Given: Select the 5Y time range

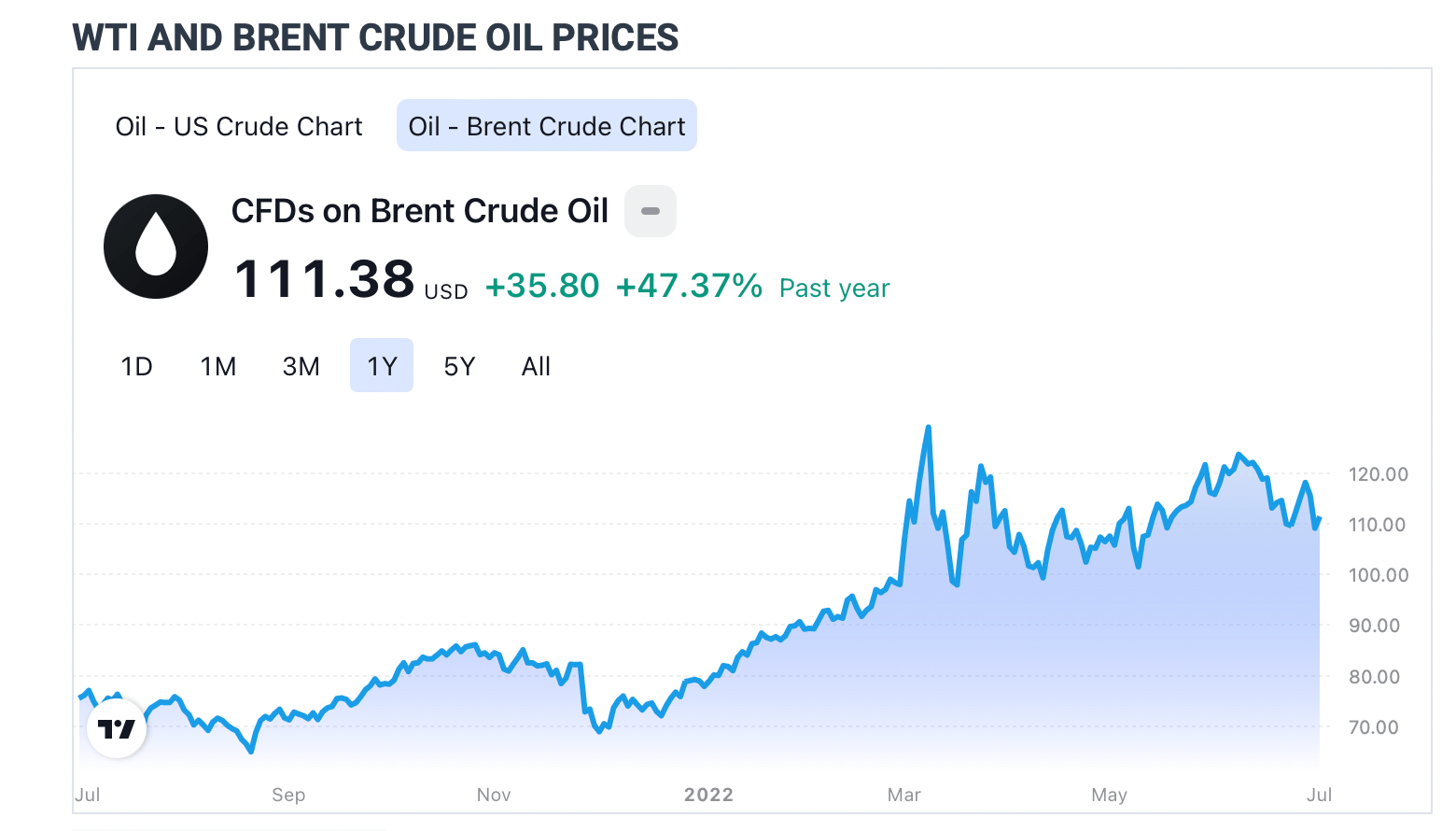Looking at the screenshot, I should 459,366.
